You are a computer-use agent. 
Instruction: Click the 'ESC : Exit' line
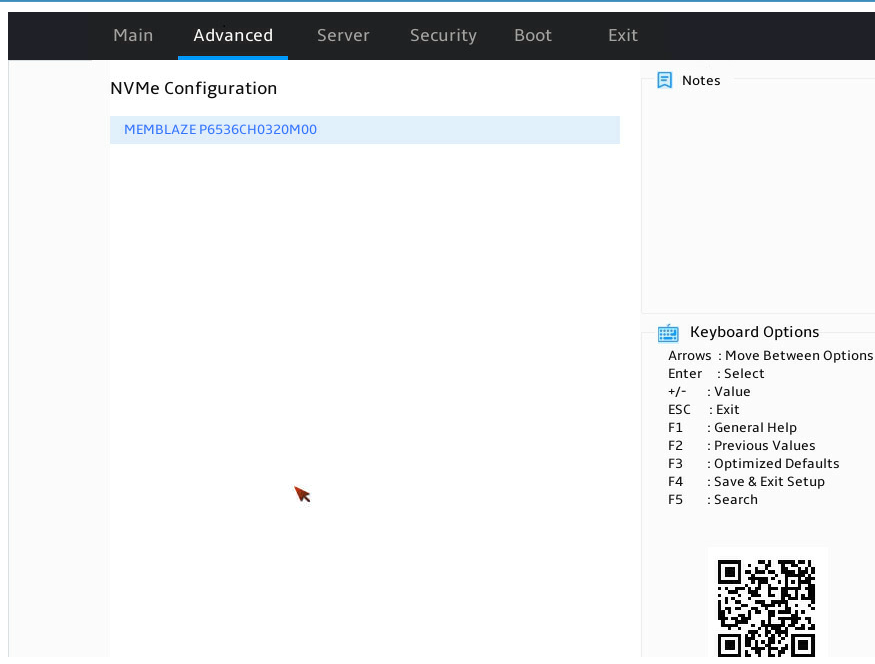704,409
